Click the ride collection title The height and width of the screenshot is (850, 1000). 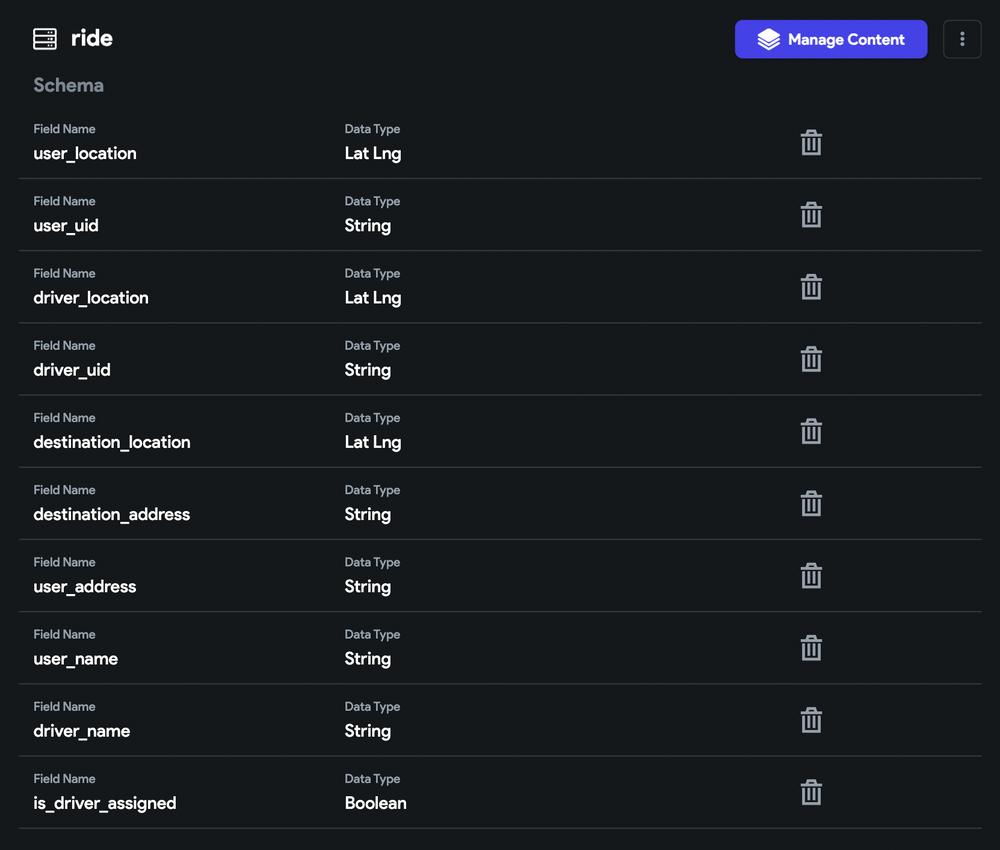[x=92, y=39]
